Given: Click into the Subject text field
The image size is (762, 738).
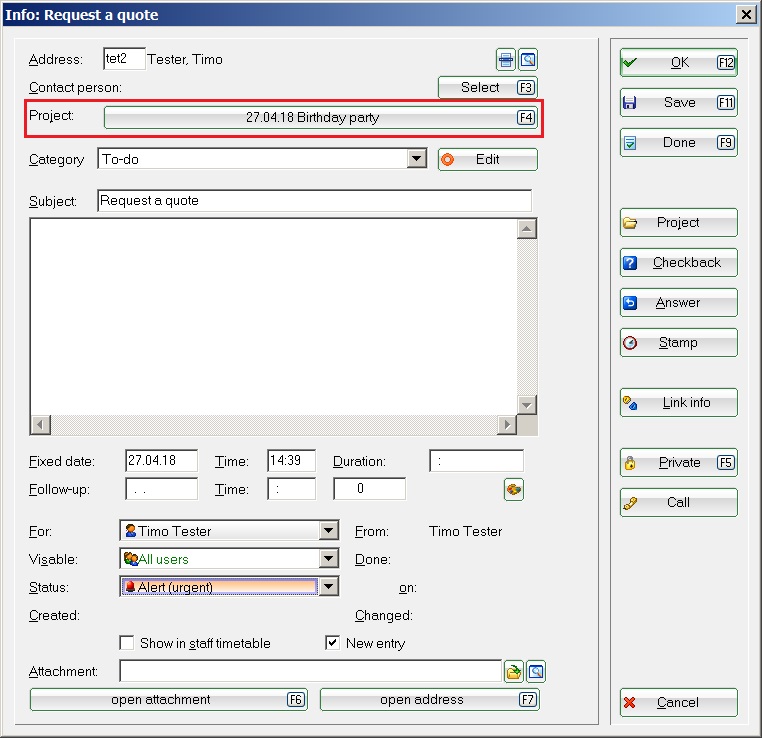Looking at the screenshot, I should coord(314,201).
